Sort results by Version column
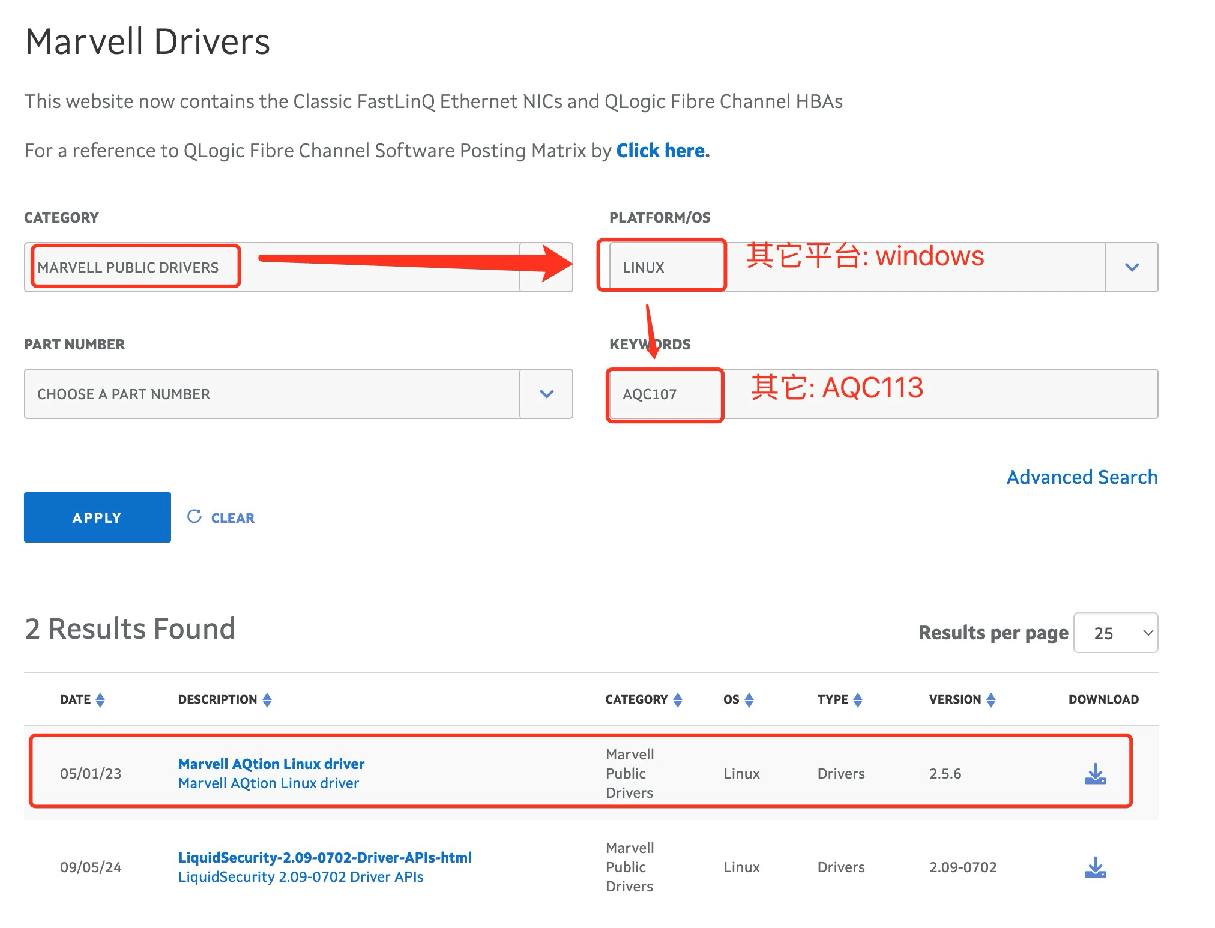 tap(991, 700)
